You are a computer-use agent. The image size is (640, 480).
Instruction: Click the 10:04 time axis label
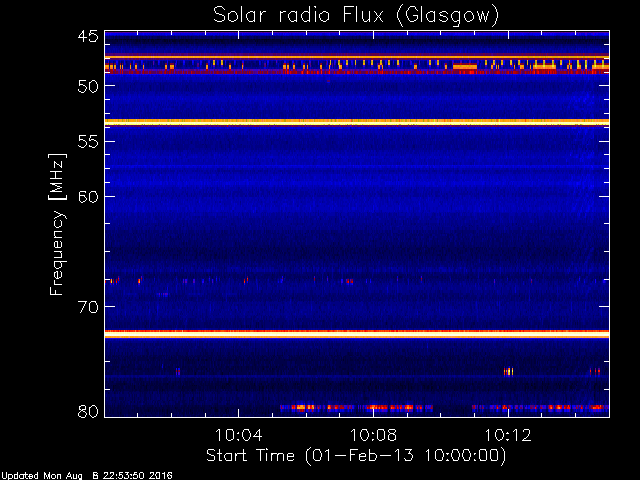tap(239, 435)
